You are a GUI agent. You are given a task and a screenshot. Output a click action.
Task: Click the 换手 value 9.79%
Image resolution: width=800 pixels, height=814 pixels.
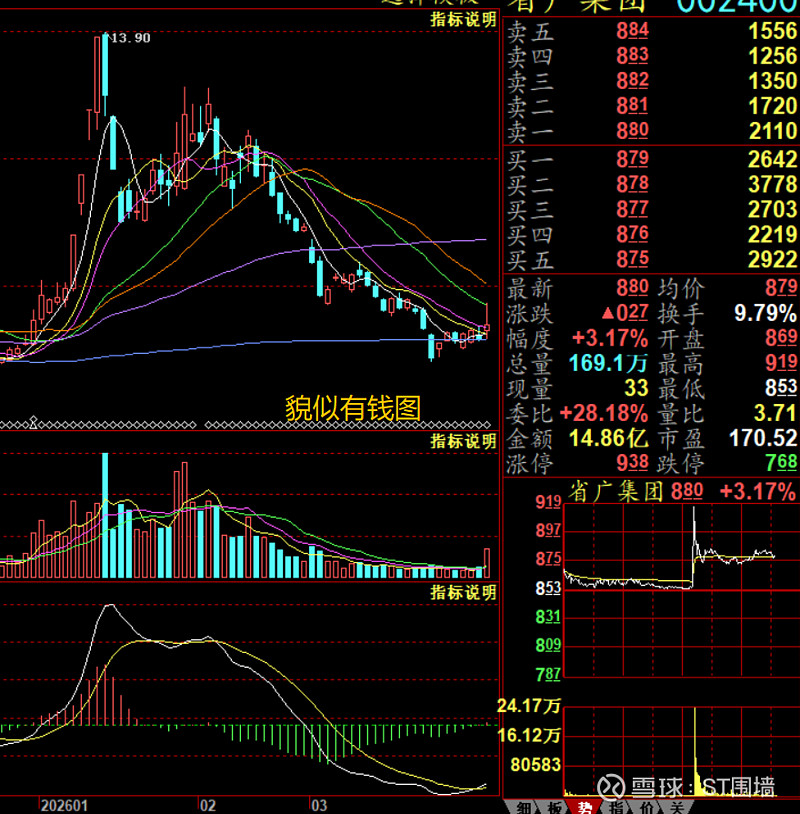[x=765, y=313]
